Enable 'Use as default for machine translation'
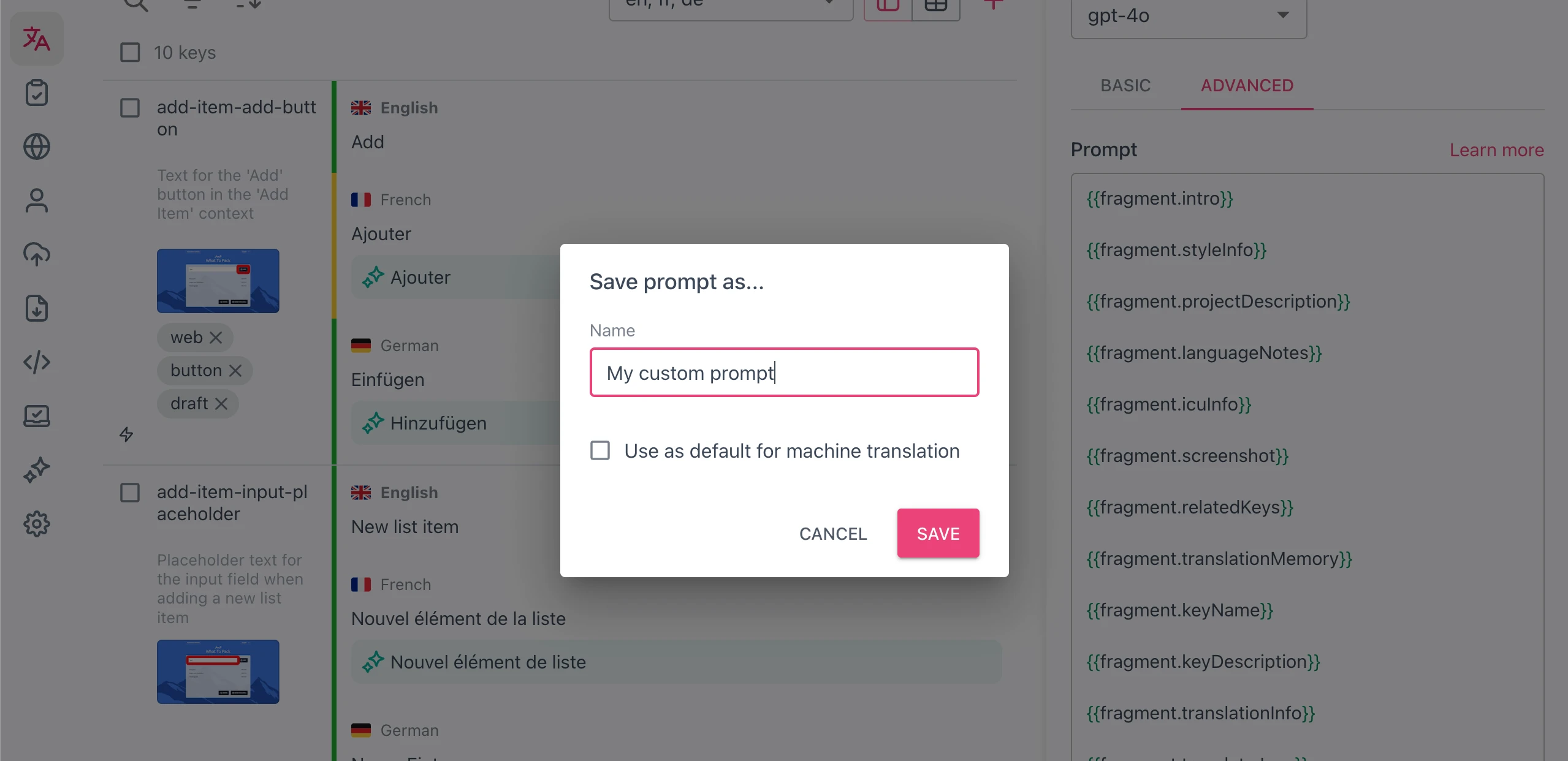Viewport: 1568px width, 761px height. coord(600,450)
